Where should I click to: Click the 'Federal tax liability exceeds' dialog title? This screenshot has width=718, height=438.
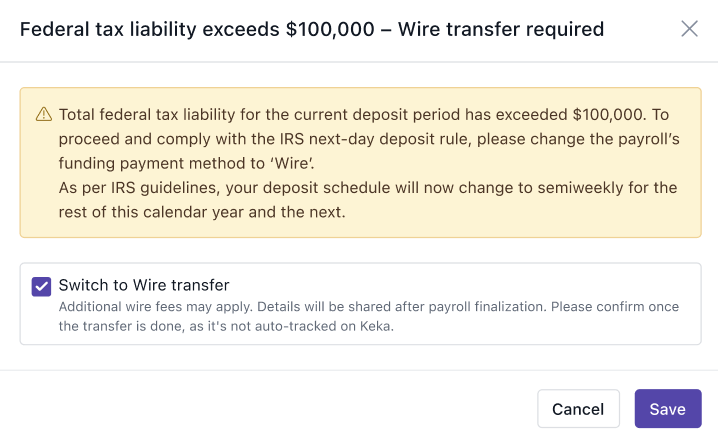[x=148, y=30]
